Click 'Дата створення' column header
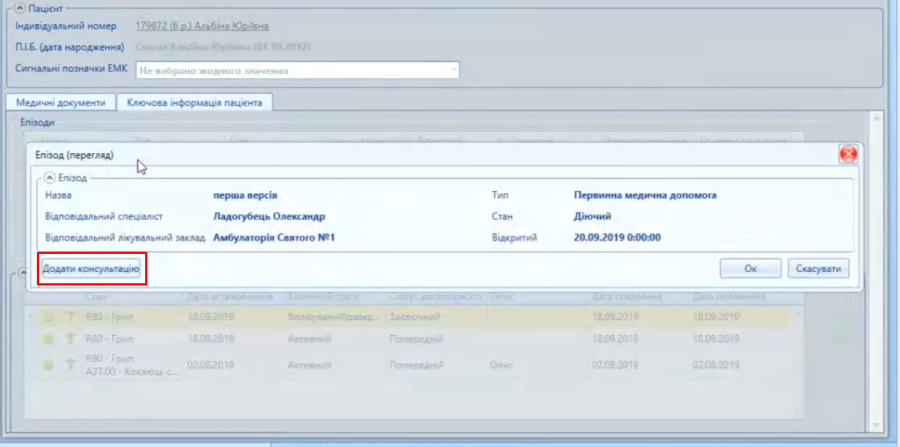Image resolution: width=900 pixels, height=447 pixels. [x=627, y=297]
